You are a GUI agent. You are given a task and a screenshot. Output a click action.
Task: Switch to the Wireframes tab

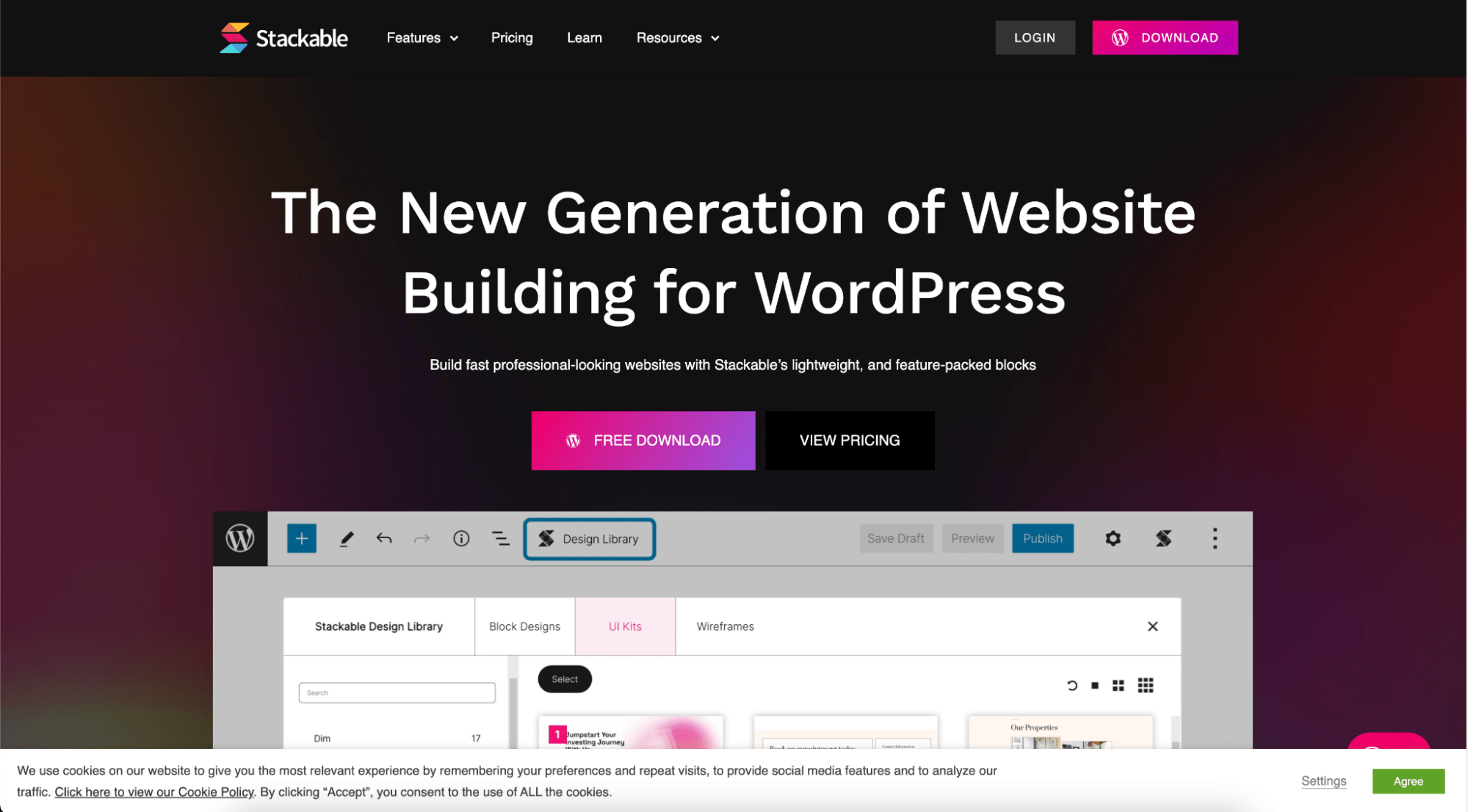tap(725, 626)
